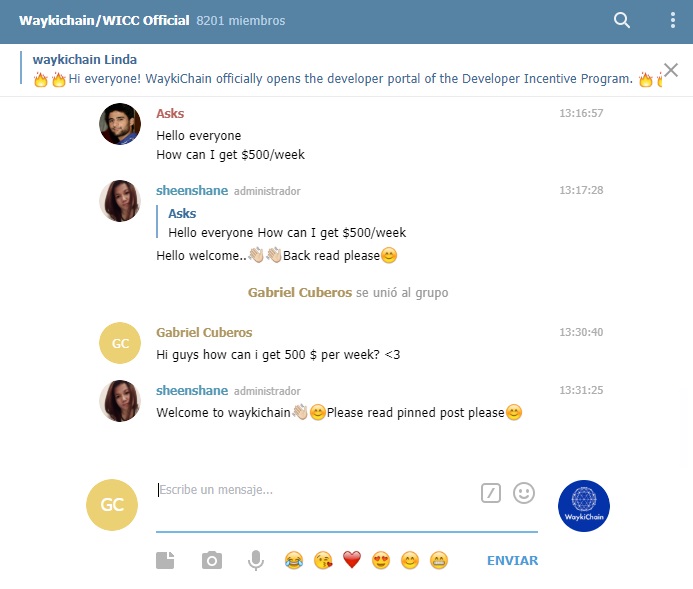Viewport: 693px width, 589px height.
Task: Click the camera photo upload icon
Action: click(212, 560)
